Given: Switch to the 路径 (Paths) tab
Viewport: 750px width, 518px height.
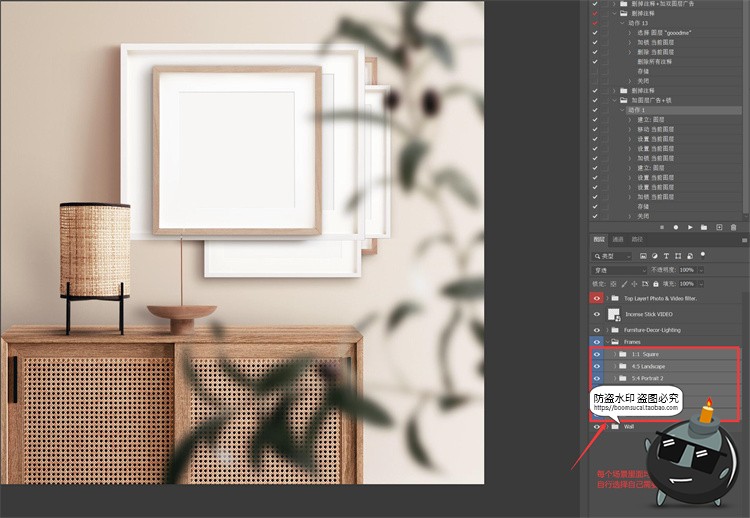Looking at the screenshot, I should click(x=637, y=240).
